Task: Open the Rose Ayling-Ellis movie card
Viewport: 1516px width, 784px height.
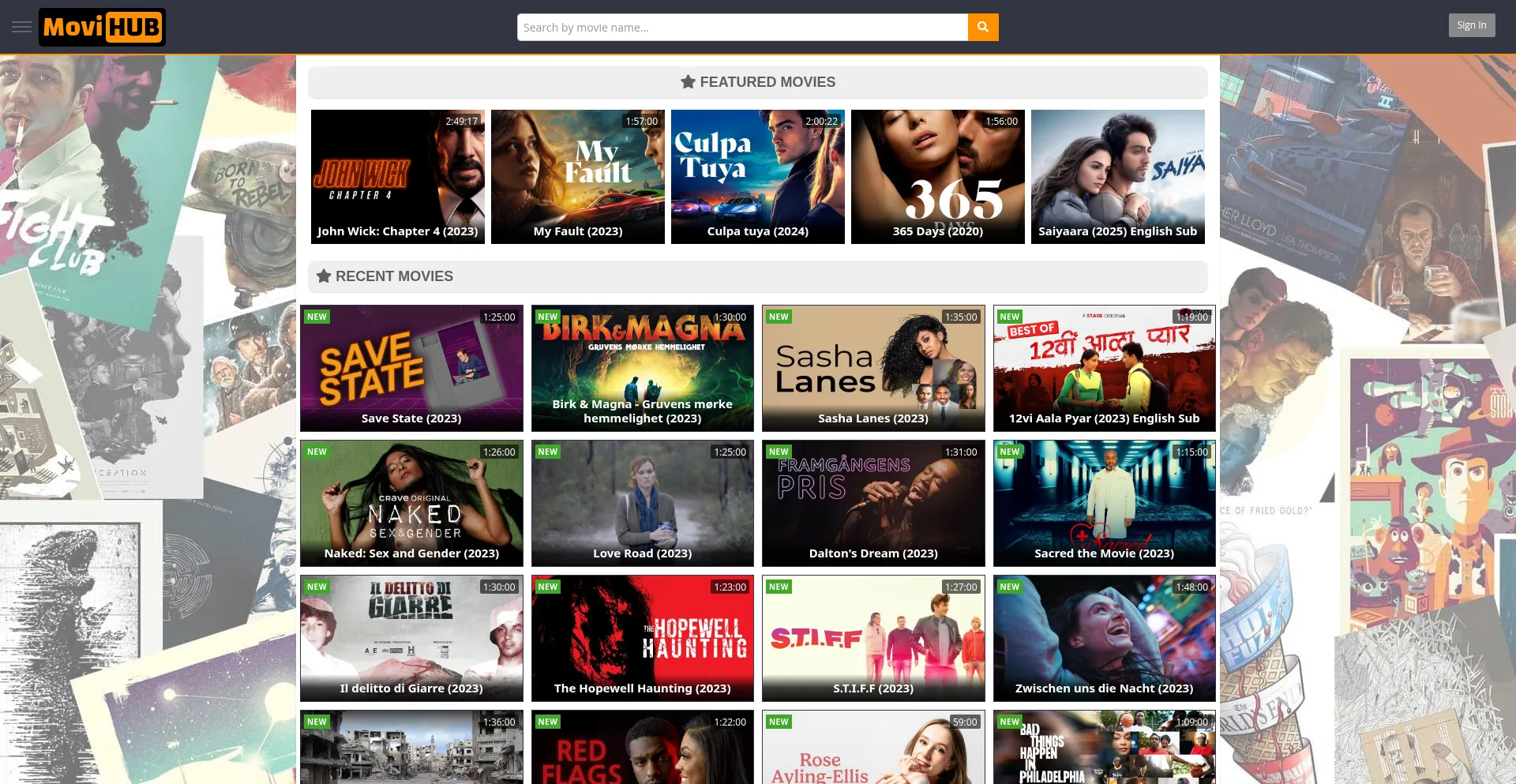Action: (873, 747)
